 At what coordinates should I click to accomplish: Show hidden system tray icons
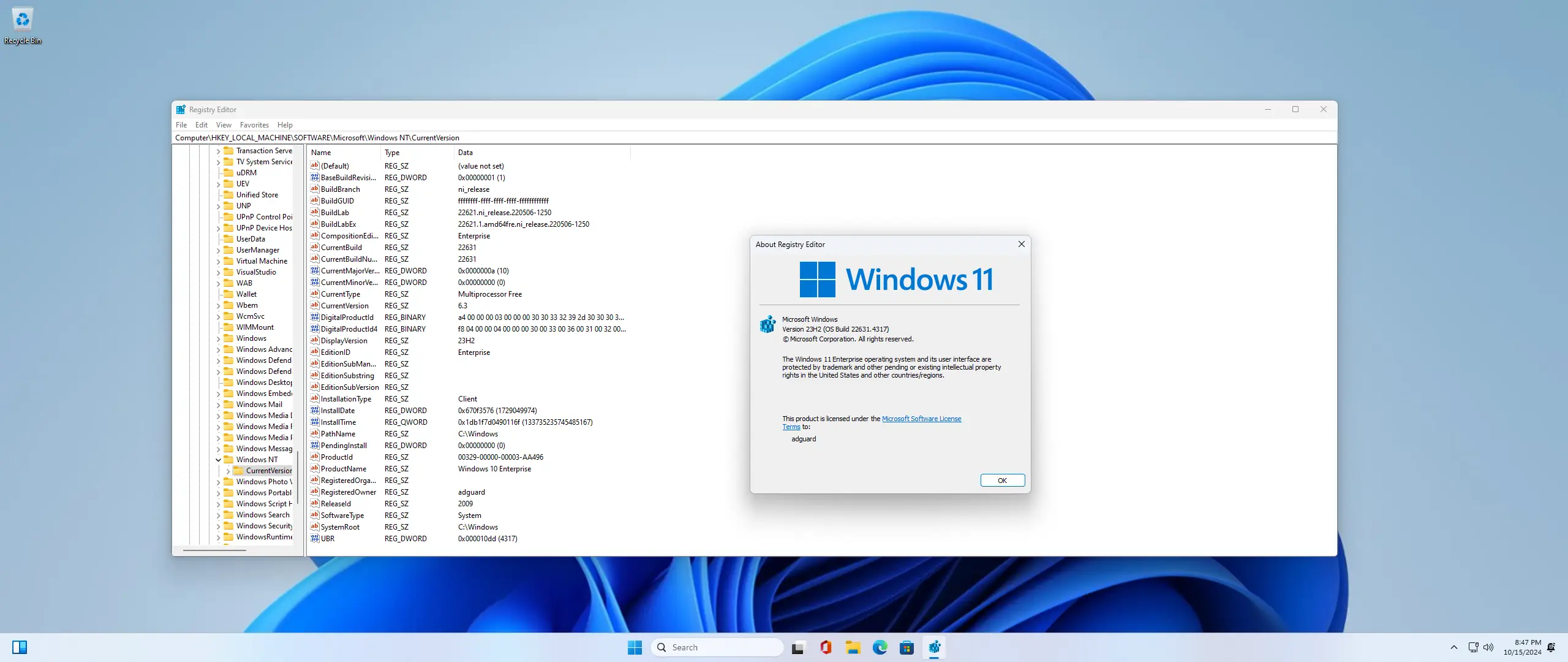click(x=1453, y=647)
